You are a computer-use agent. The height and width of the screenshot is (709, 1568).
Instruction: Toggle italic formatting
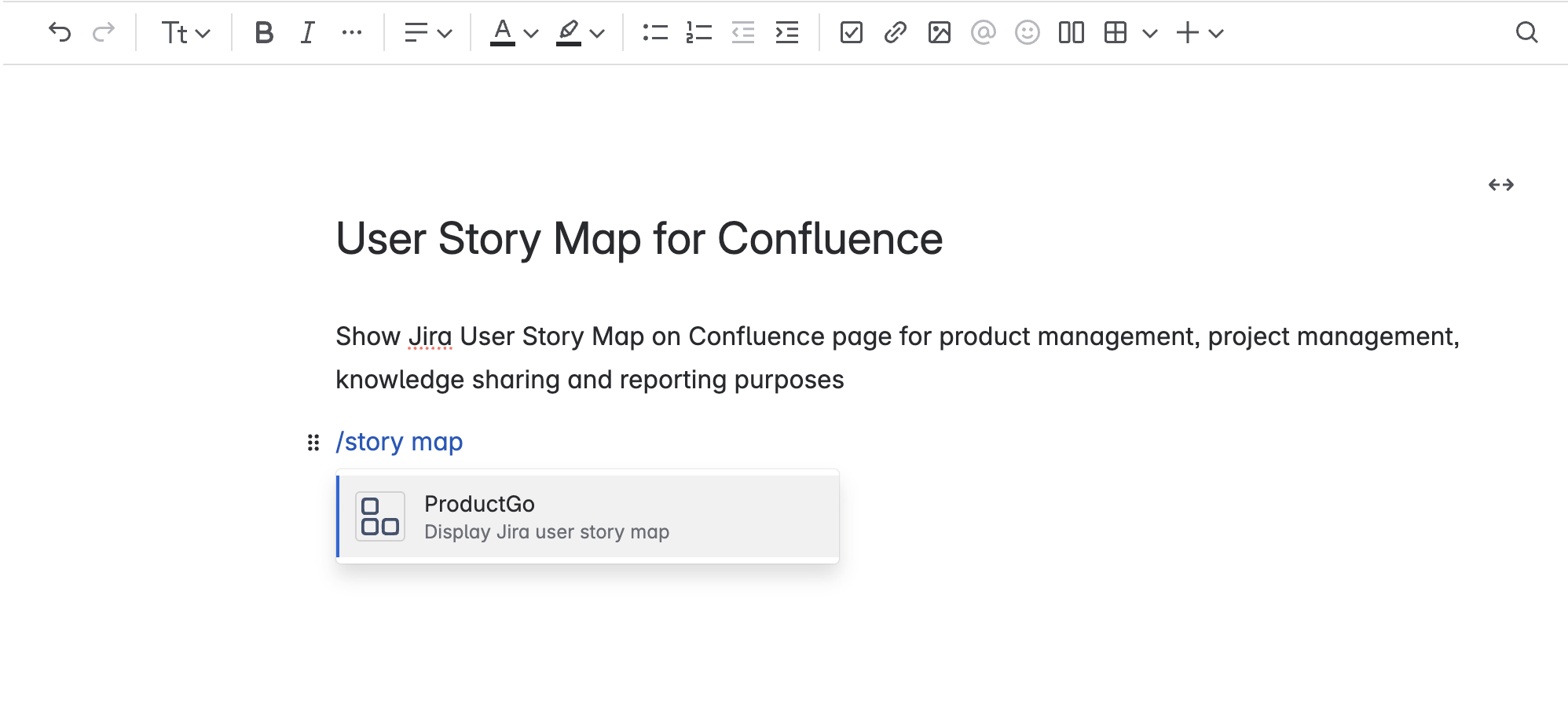[x=307, y=32]
